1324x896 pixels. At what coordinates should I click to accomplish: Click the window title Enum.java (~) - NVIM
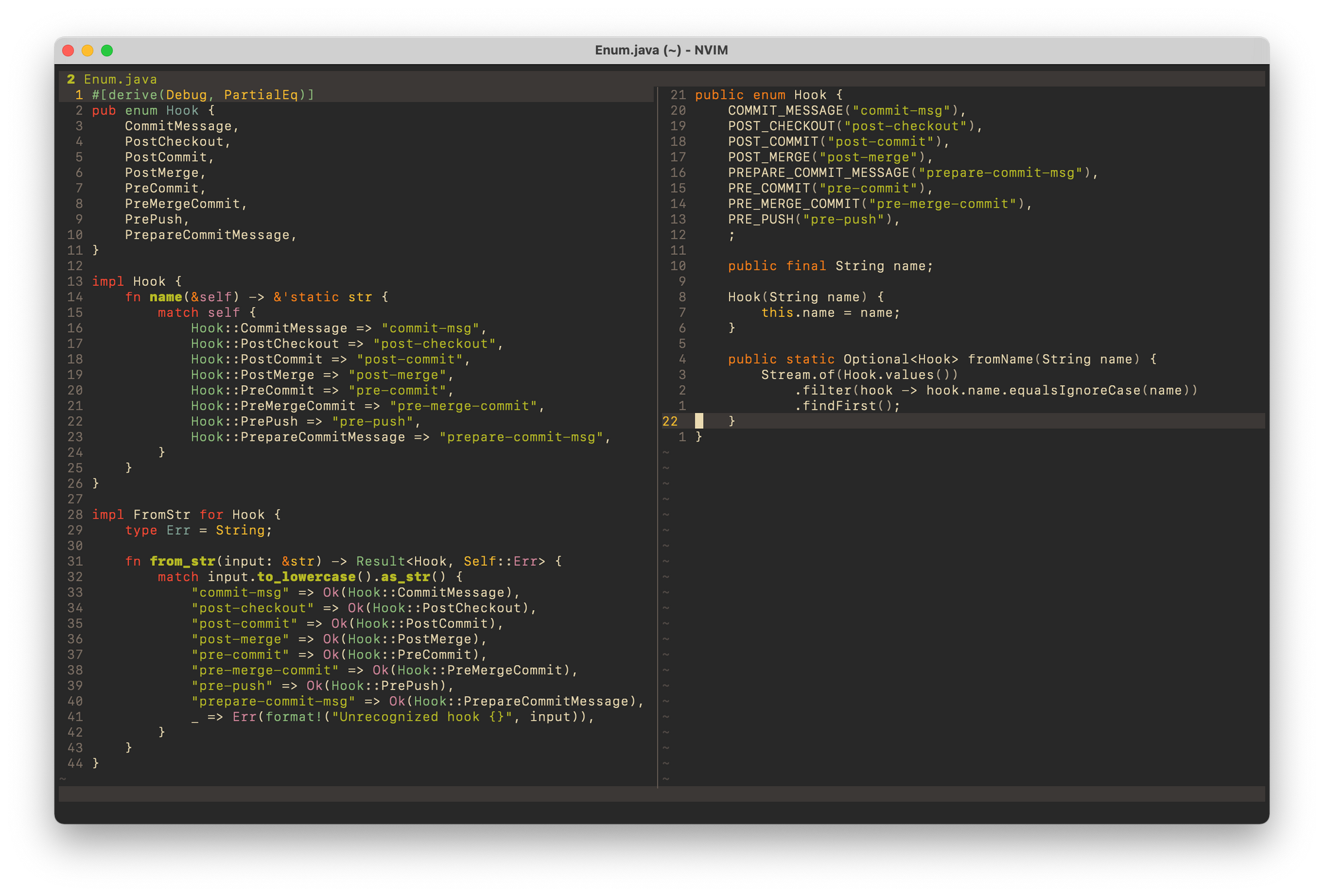pyautogui.click(x=661, y=50)
